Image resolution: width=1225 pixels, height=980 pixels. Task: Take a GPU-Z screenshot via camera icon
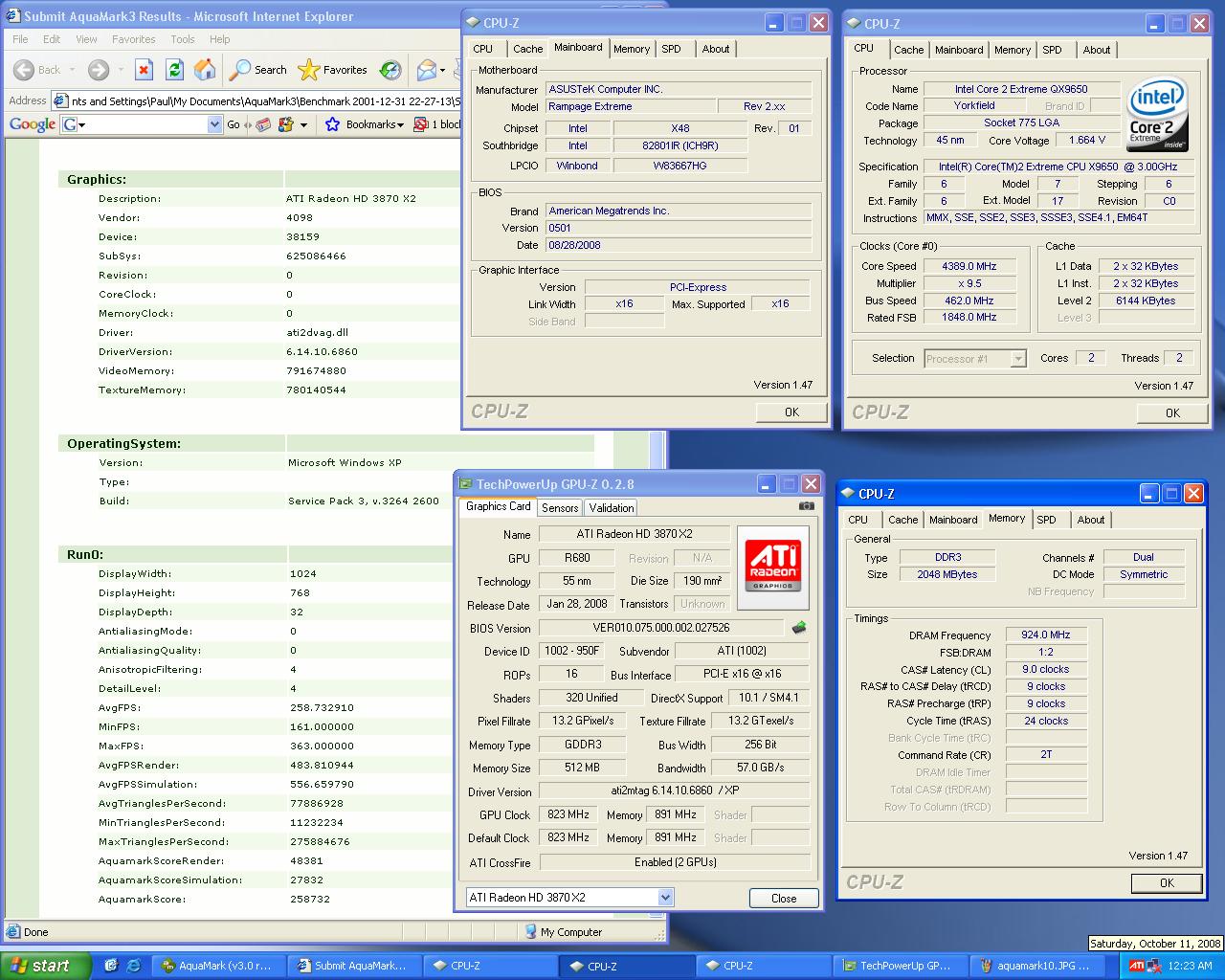[807, 506]
